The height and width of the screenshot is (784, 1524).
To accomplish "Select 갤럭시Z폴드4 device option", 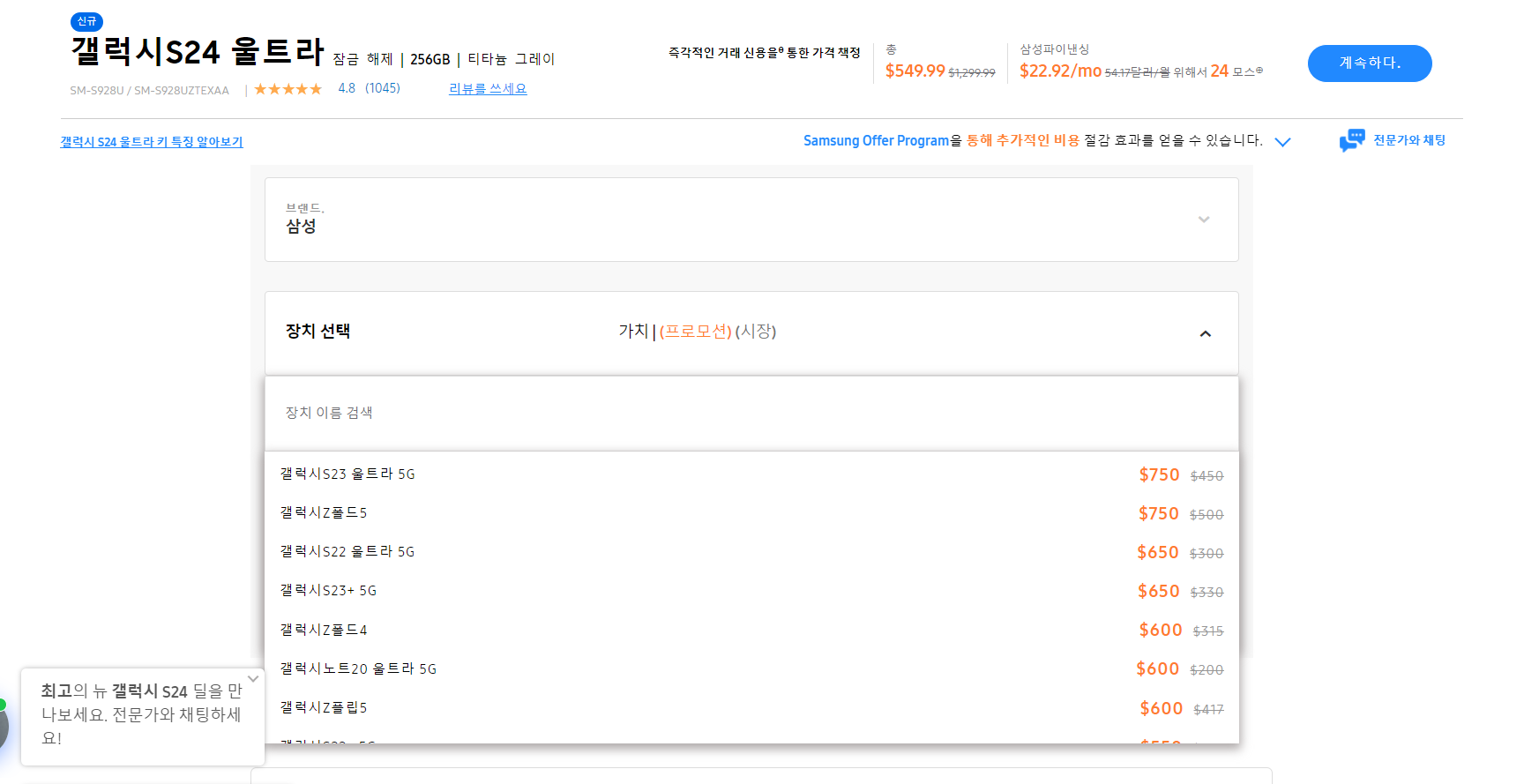I will (x=751, y=630).
